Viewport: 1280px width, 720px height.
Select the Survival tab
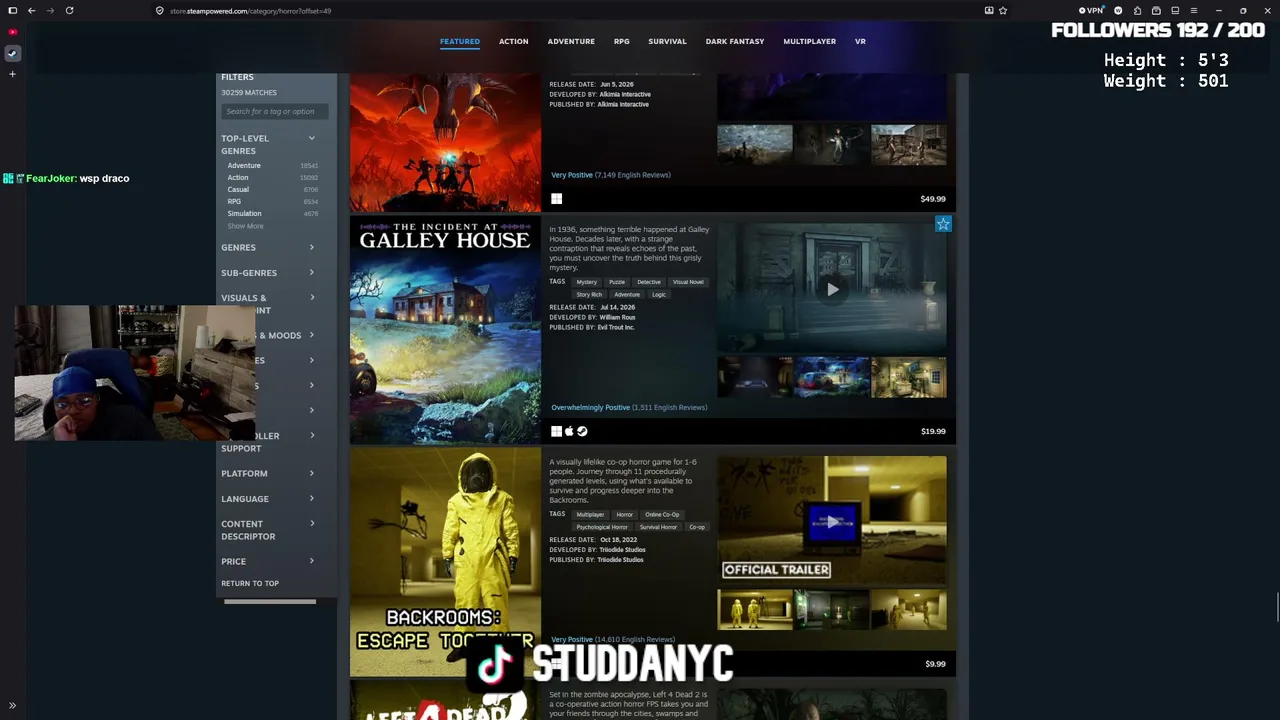pyautogui.click(x=667, y=41)
